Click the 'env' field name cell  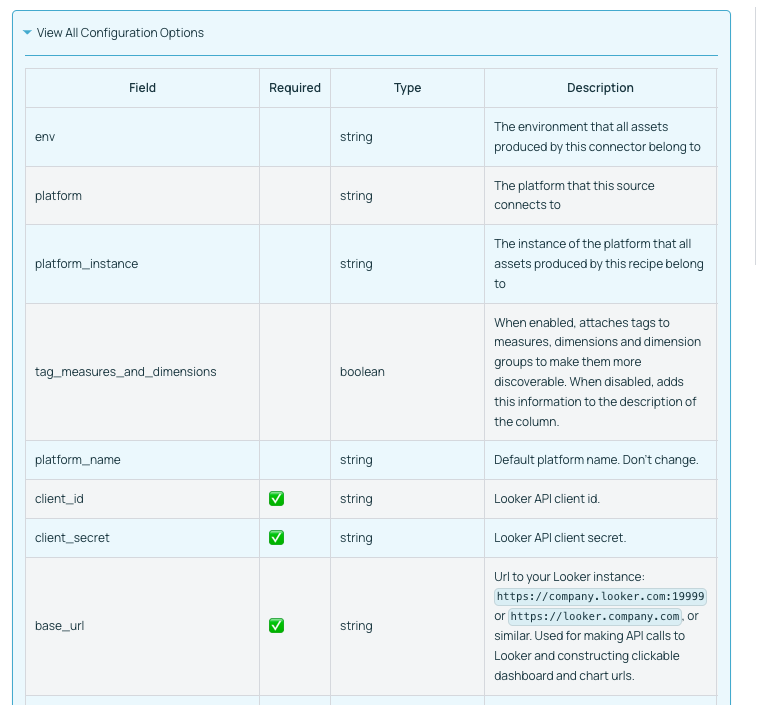point(45,137)
